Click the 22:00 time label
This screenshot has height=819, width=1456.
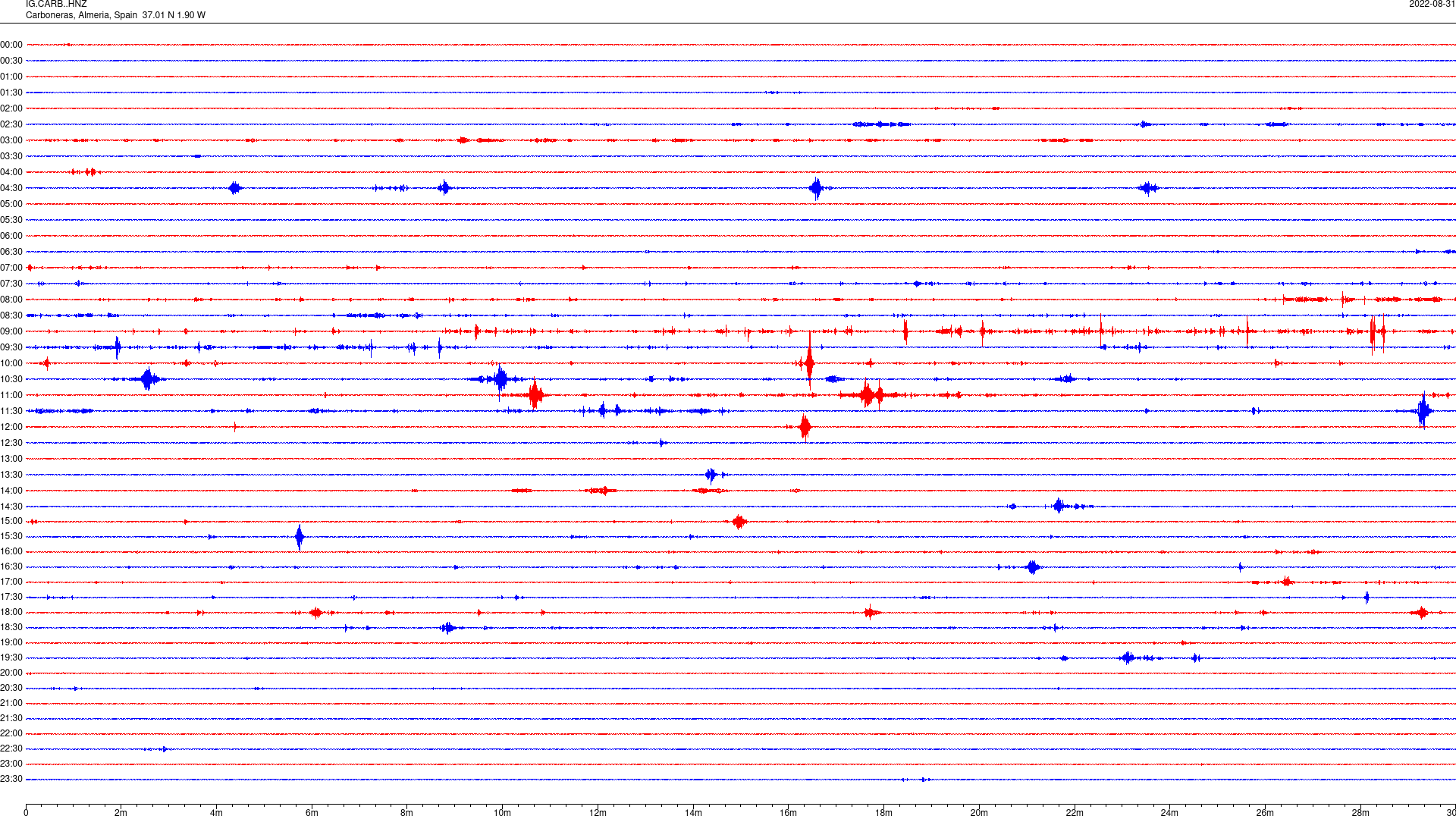11,733
